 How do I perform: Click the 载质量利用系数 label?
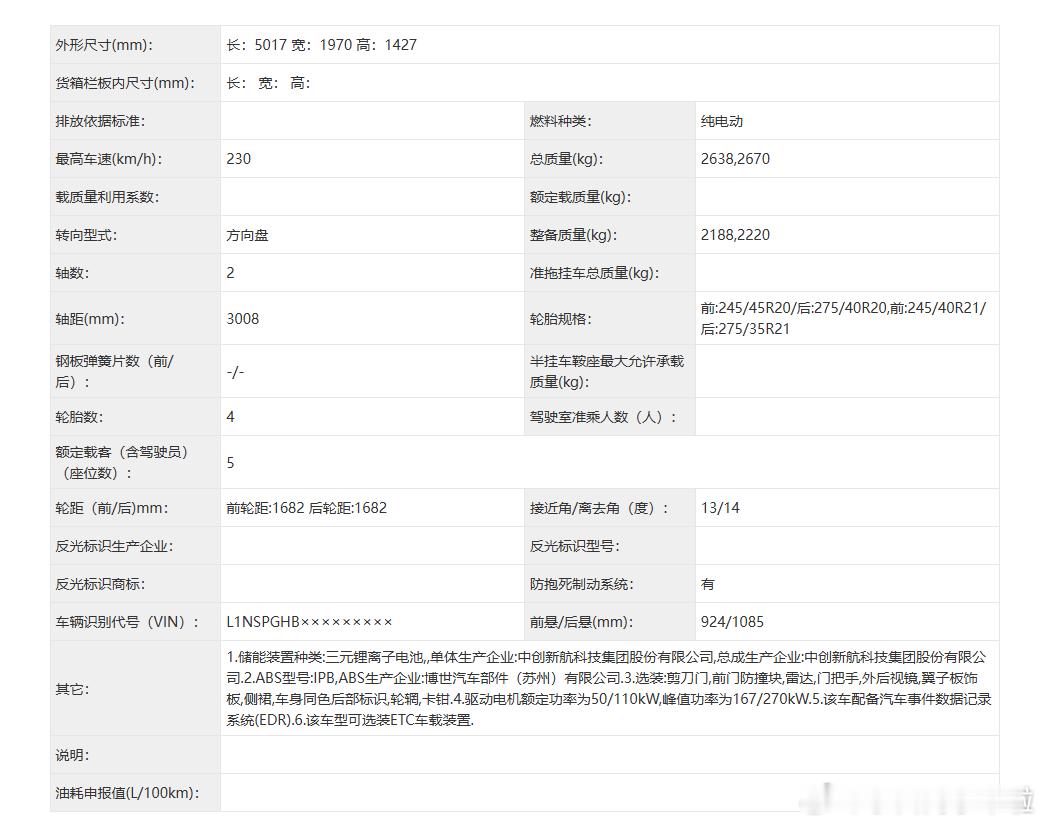coord(107,197)
